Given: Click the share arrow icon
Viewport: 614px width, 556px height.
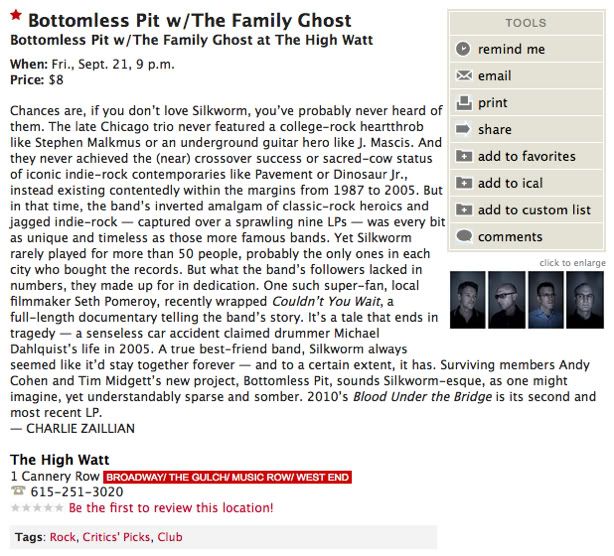Looking at the screenshot, I should point(463,129).
